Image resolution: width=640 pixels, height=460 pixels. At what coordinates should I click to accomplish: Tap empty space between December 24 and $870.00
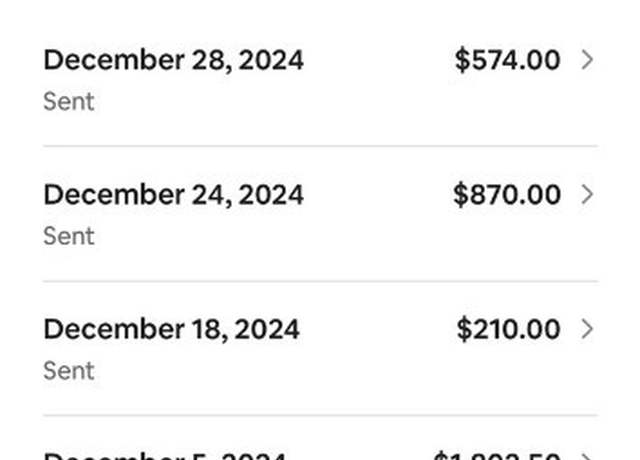point(378,195)
